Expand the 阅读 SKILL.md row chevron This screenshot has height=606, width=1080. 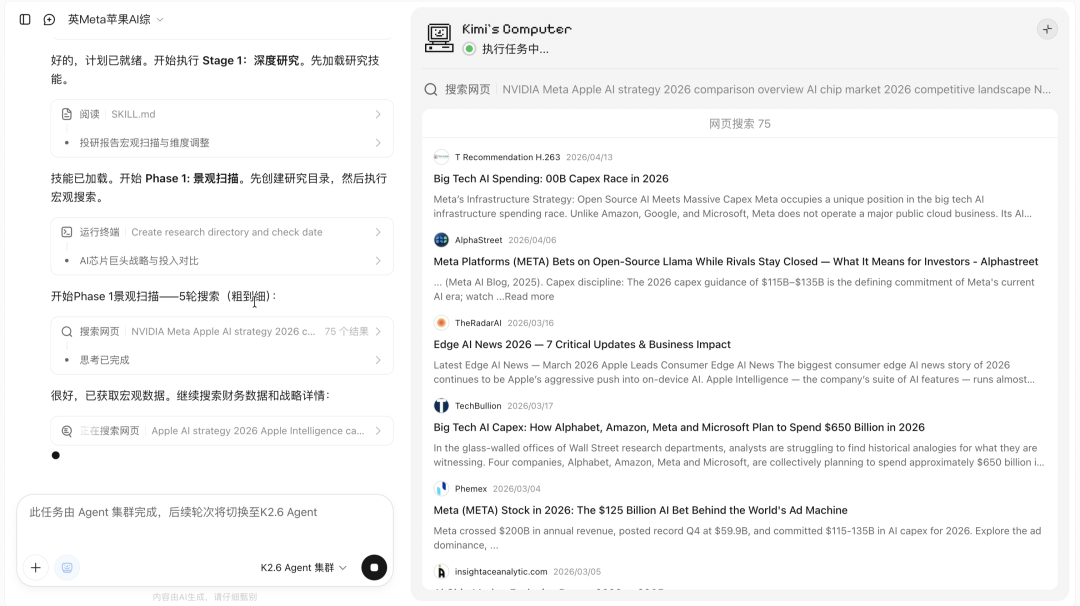(x=378, y=114)
